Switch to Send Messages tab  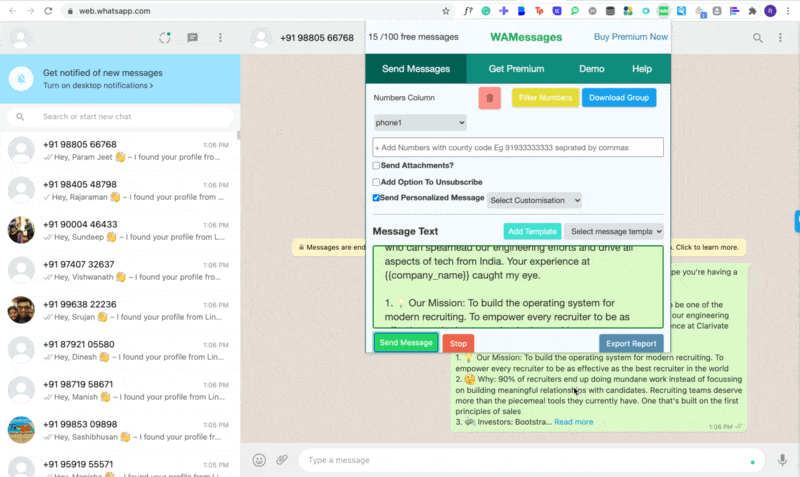tap(416, 69)
